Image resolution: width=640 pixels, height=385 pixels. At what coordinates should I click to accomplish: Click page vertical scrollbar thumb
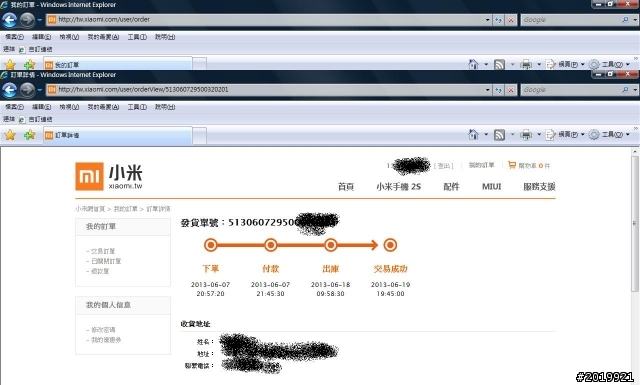click(x=635, y=223)
